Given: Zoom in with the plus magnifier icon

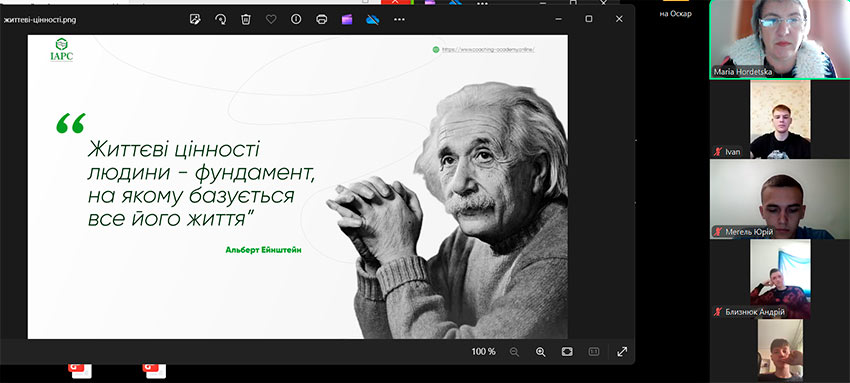Looking at the screenshot, I should point(540,352).
